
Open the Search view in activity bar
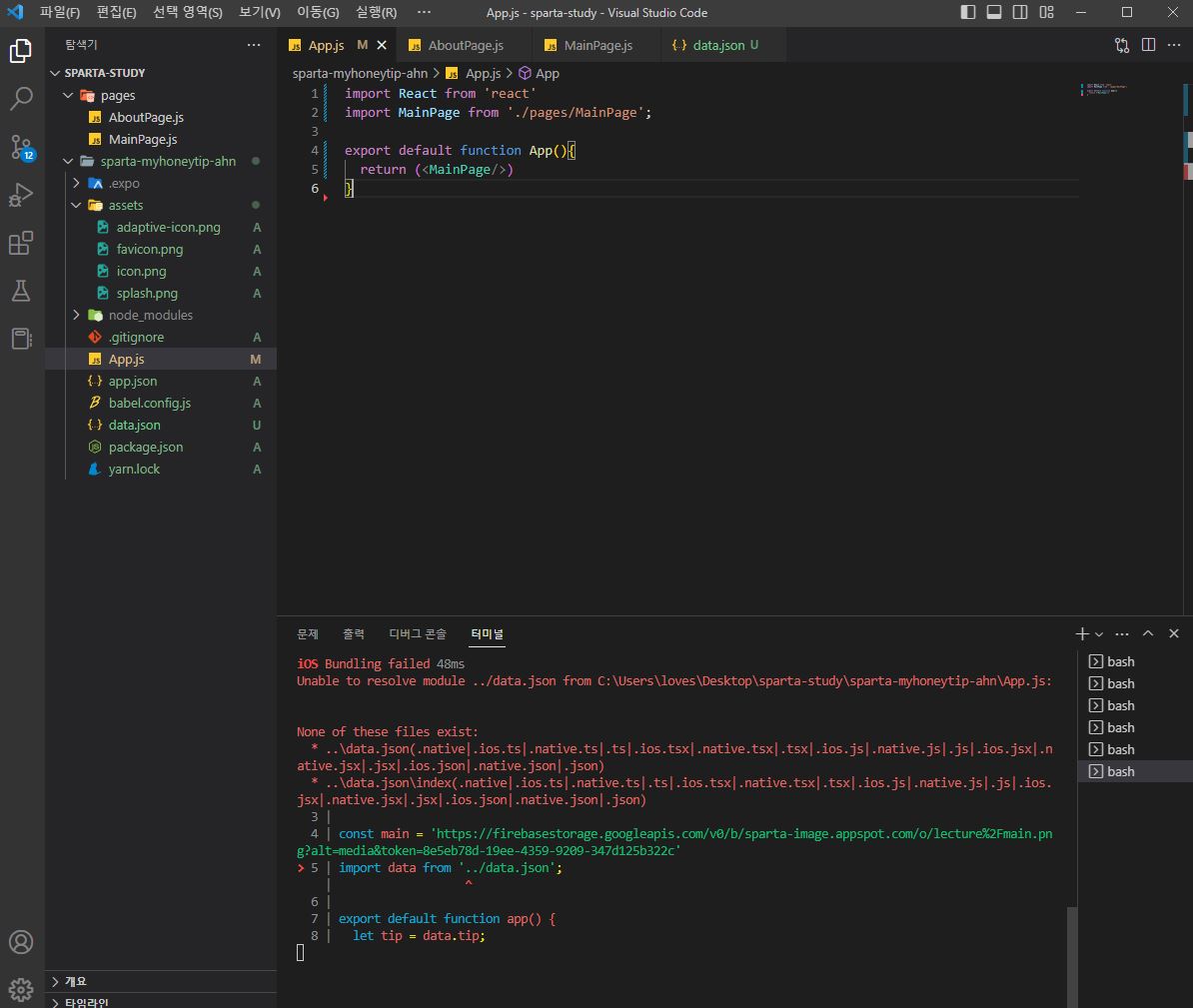tap(21, 98)
